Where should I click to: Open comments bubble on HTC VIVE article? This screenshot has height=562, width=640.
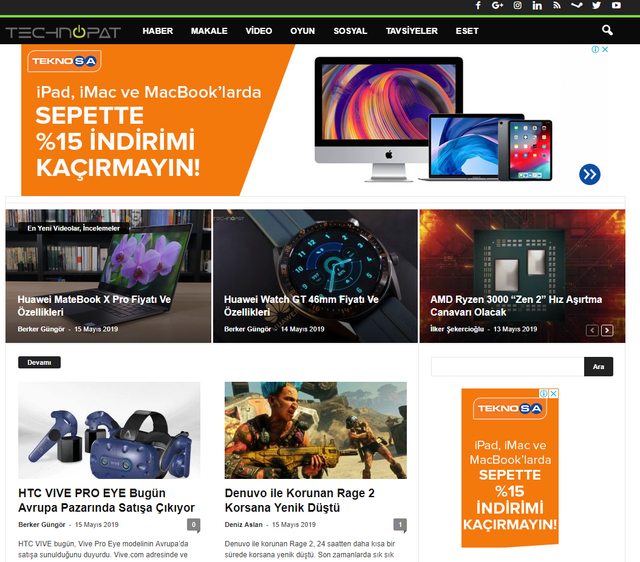(x=194, y=525)
